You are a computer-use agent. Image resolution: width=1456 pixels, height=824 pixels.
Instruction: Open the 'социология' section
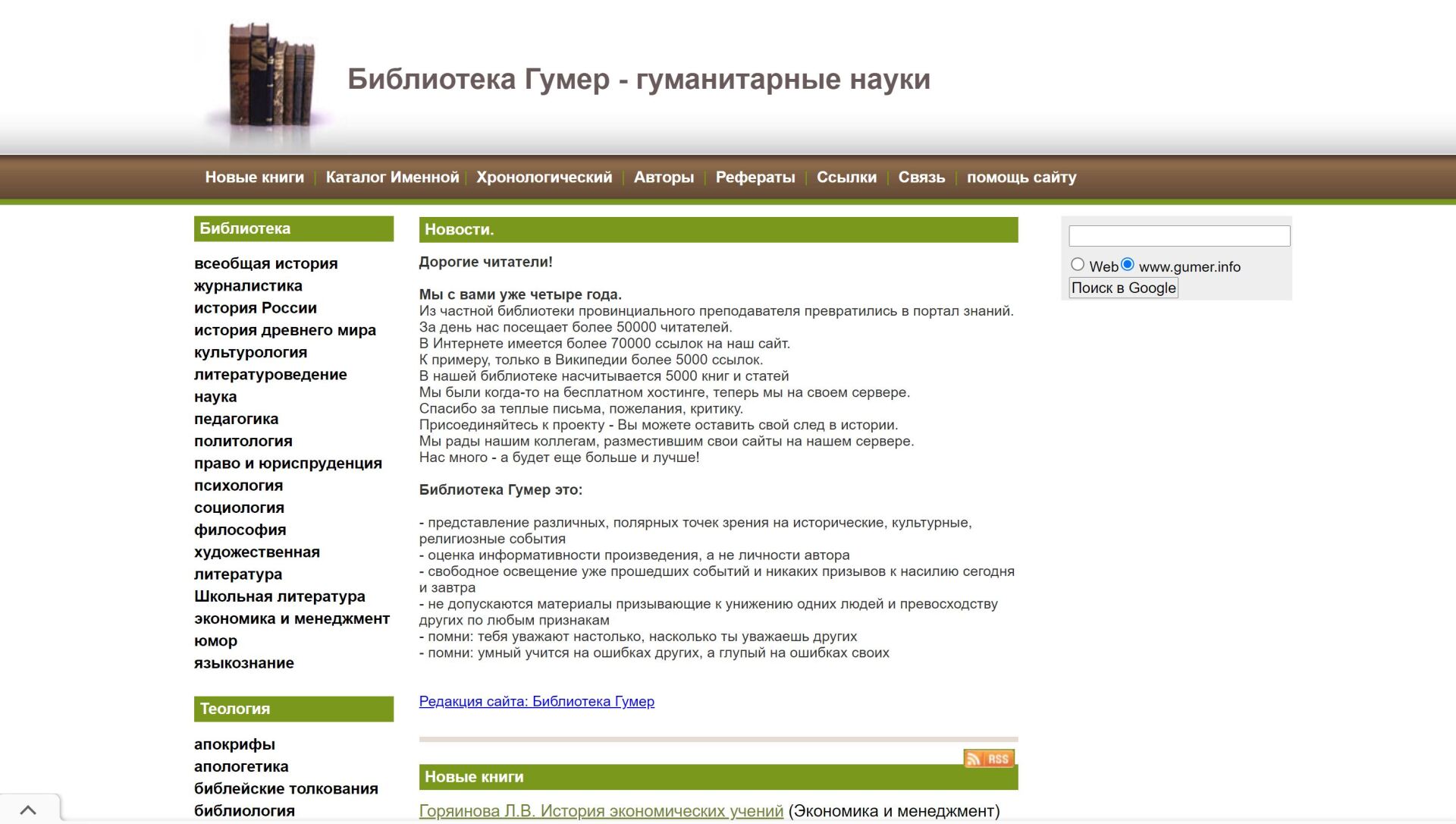239,508
